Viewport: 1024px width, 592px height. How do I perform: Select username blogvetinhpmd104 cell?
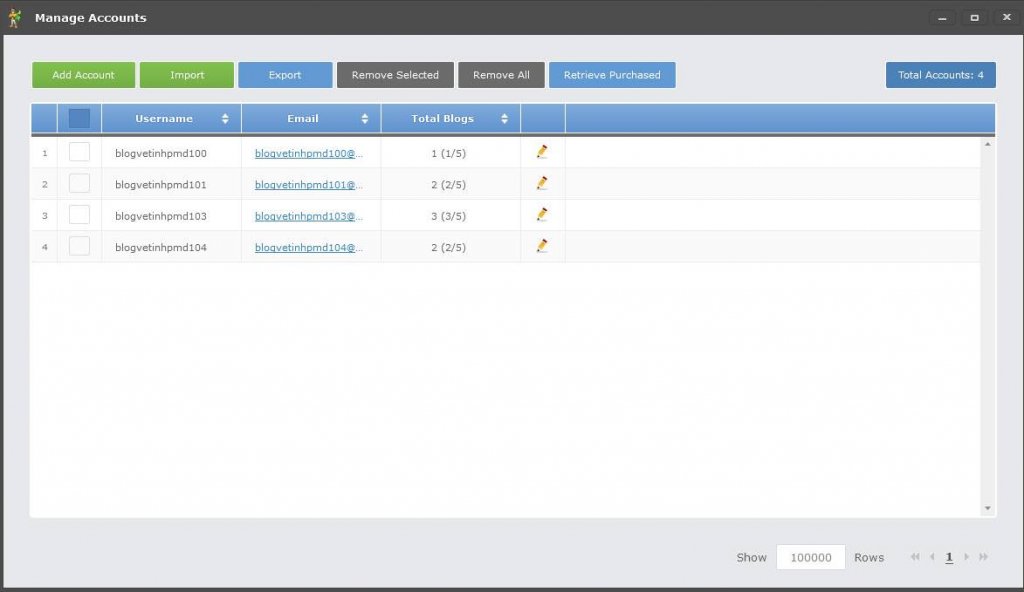click(172, 247)
